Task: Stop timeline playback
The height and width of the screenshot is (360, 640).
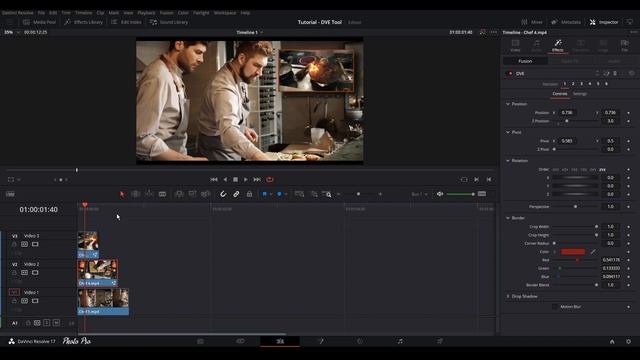Action: coord(236,180)
